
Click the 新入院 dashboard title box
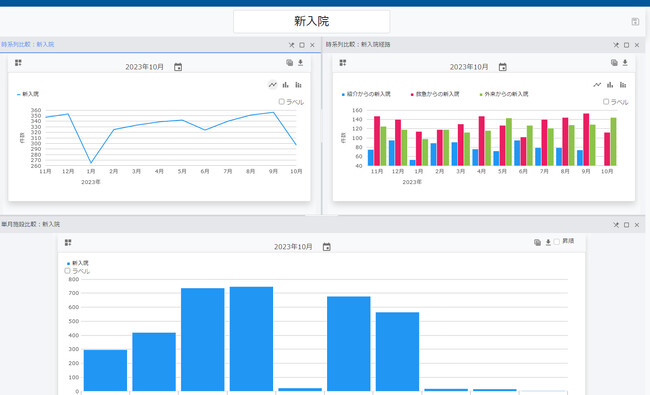coord(311,21)
